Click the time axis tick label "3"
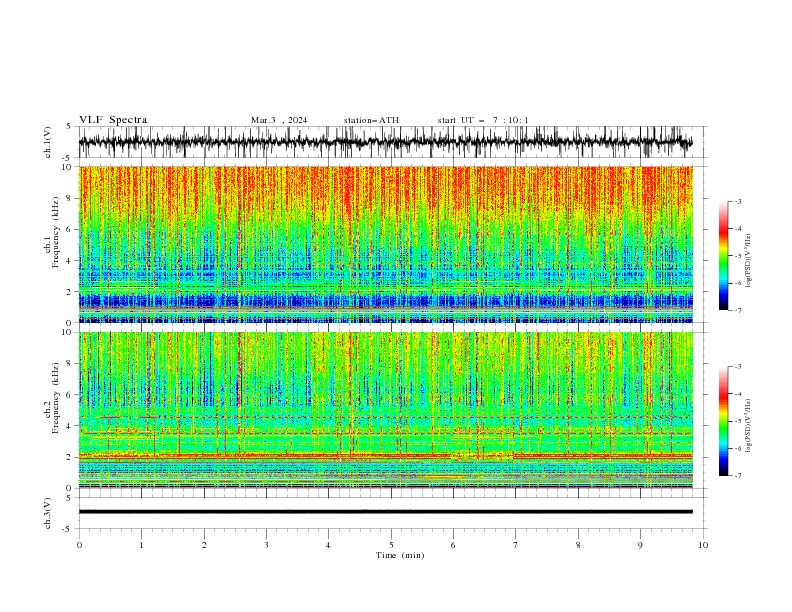The image size is (792, 612). (266, 545)
